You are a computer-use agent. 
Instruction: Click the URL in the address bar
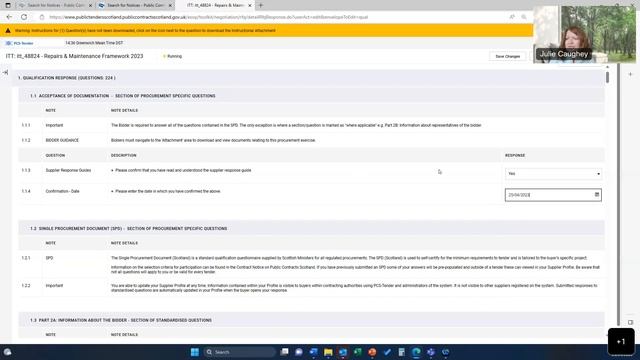pyautogui.click(x=209, y=17)
